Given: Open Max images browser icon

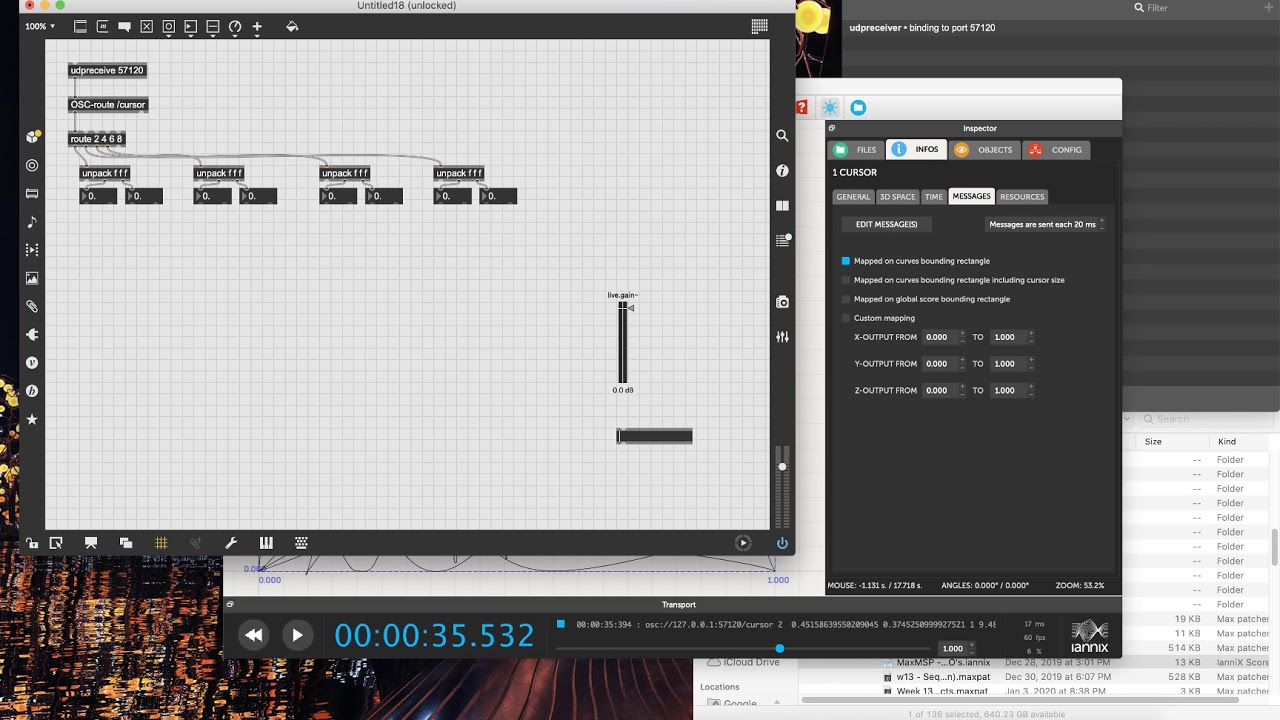Looking at the screenshot, I should (x=32, y=278).
